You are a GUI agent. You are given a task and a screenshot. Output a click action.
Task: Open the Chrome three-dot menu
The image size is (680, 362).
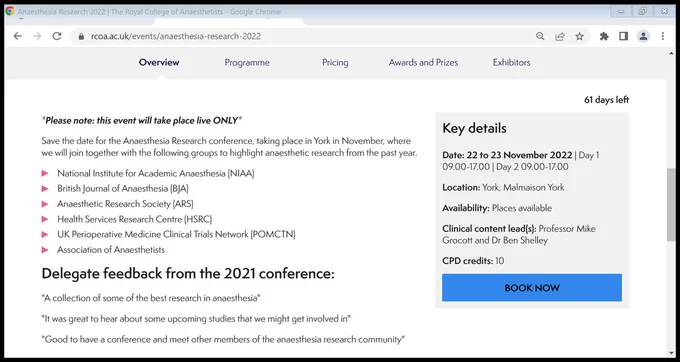[x=663, y=36]
